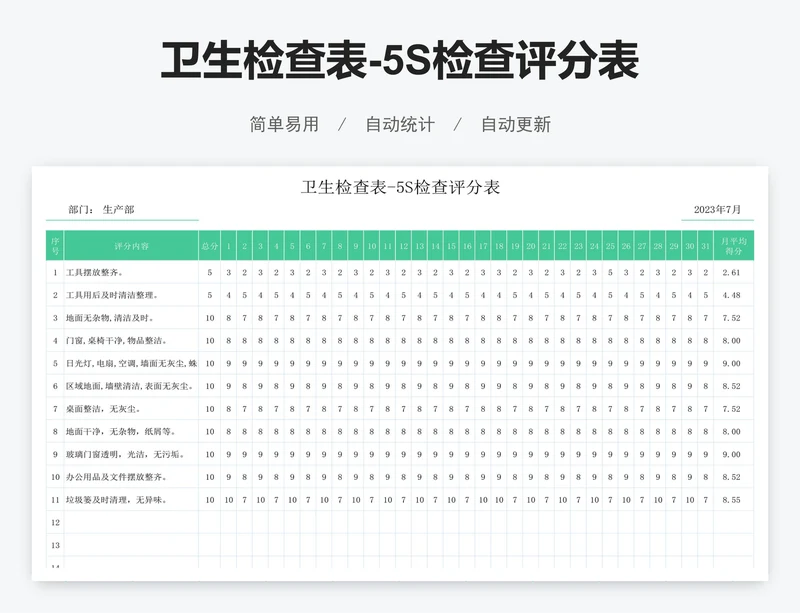Click the monthly average 8.55

coord(731,500)
